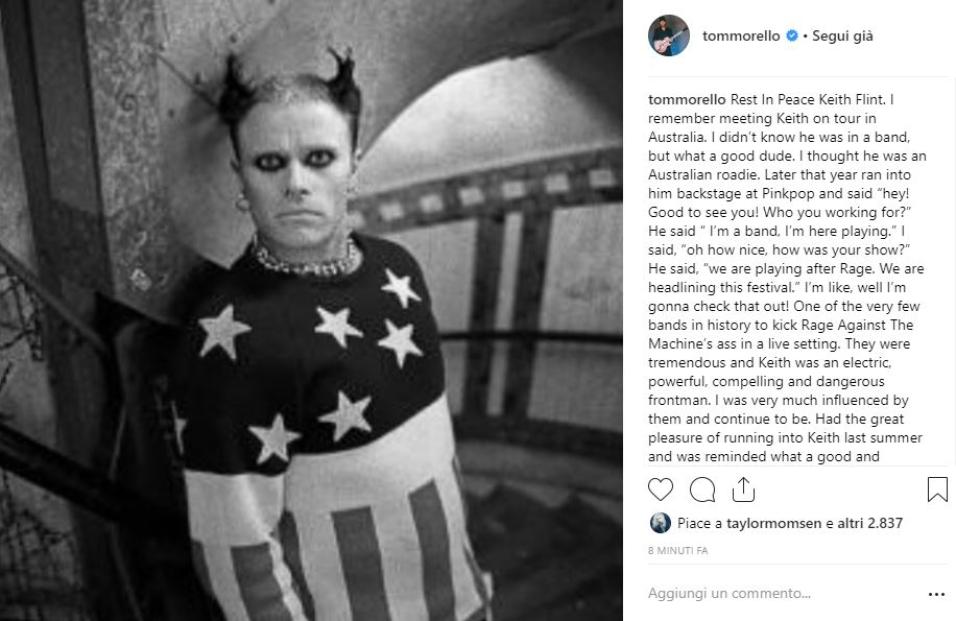This screenshot has width=956, height=621.
Task: Click taylormomsen's small avatar beside likes
Action: (x=660, y=523)
